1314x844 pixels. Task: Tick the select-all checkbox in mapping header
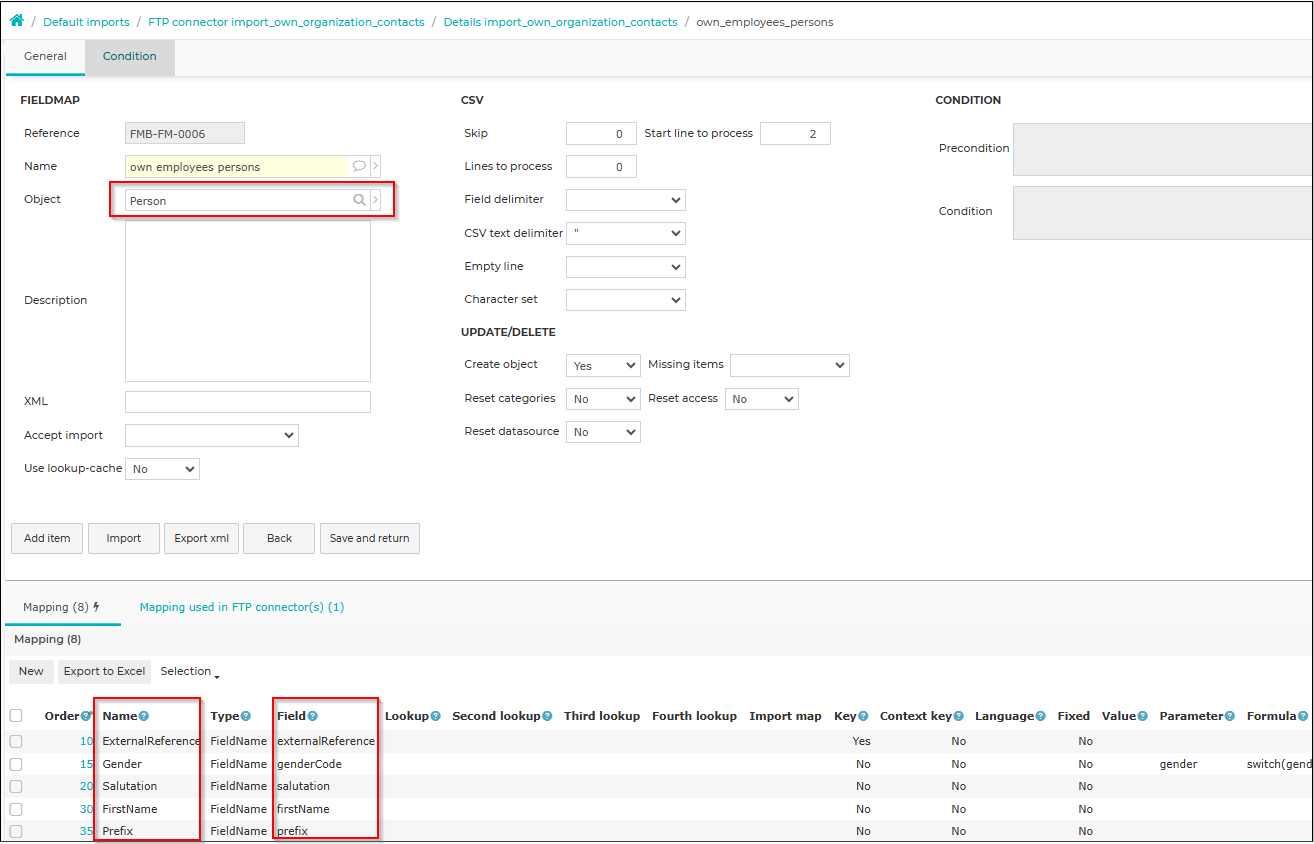point(16,716)
